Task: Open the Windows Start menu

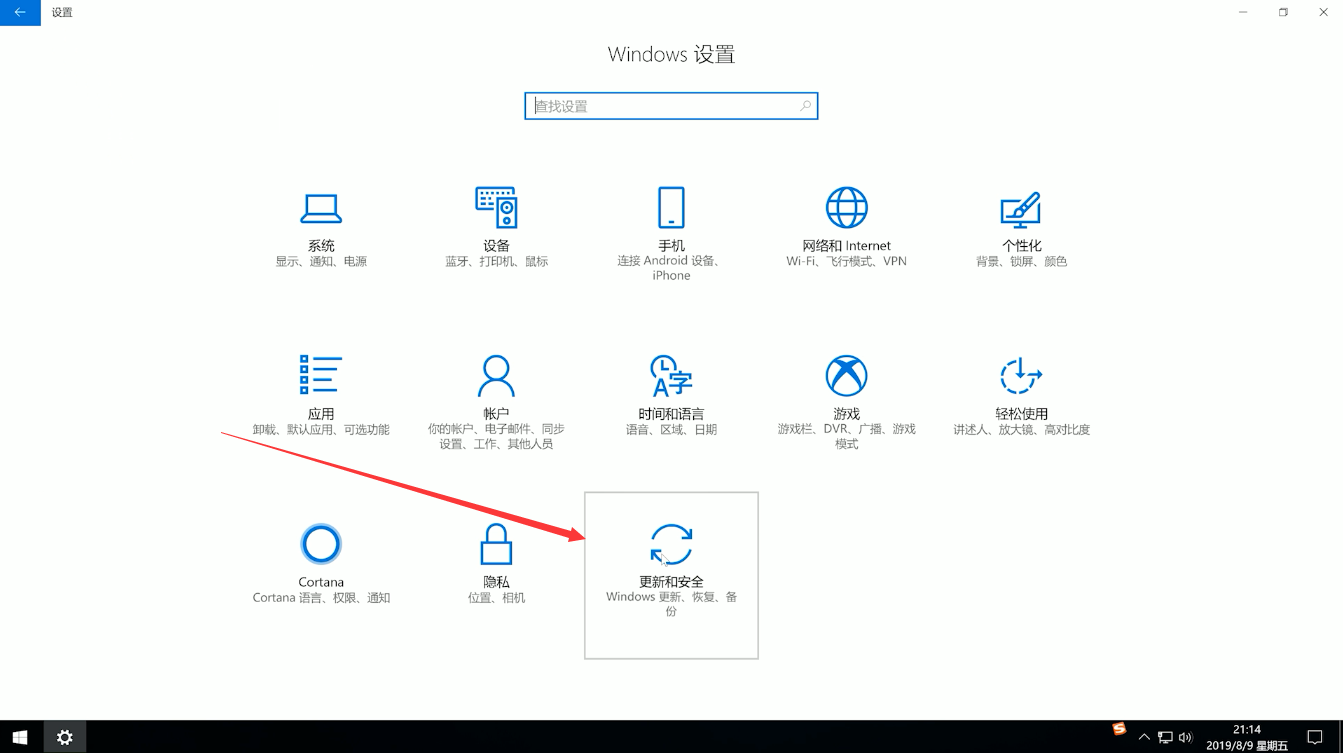Action: 20,737
